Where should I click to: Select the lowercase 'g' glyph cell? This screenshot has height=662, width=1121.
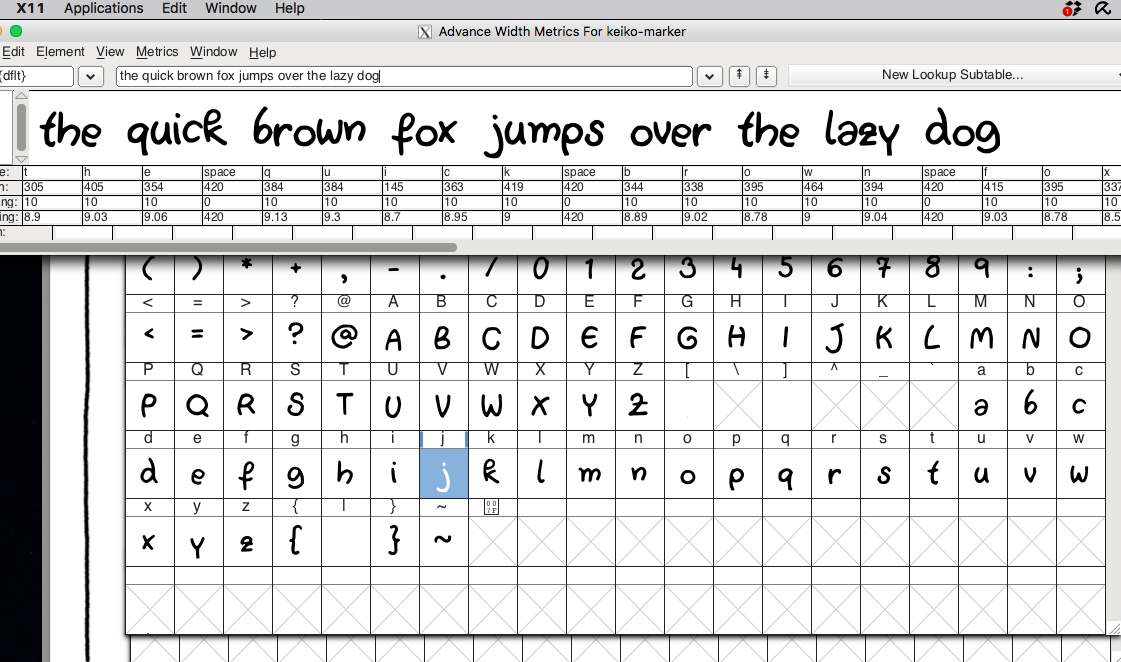[296, 473]
